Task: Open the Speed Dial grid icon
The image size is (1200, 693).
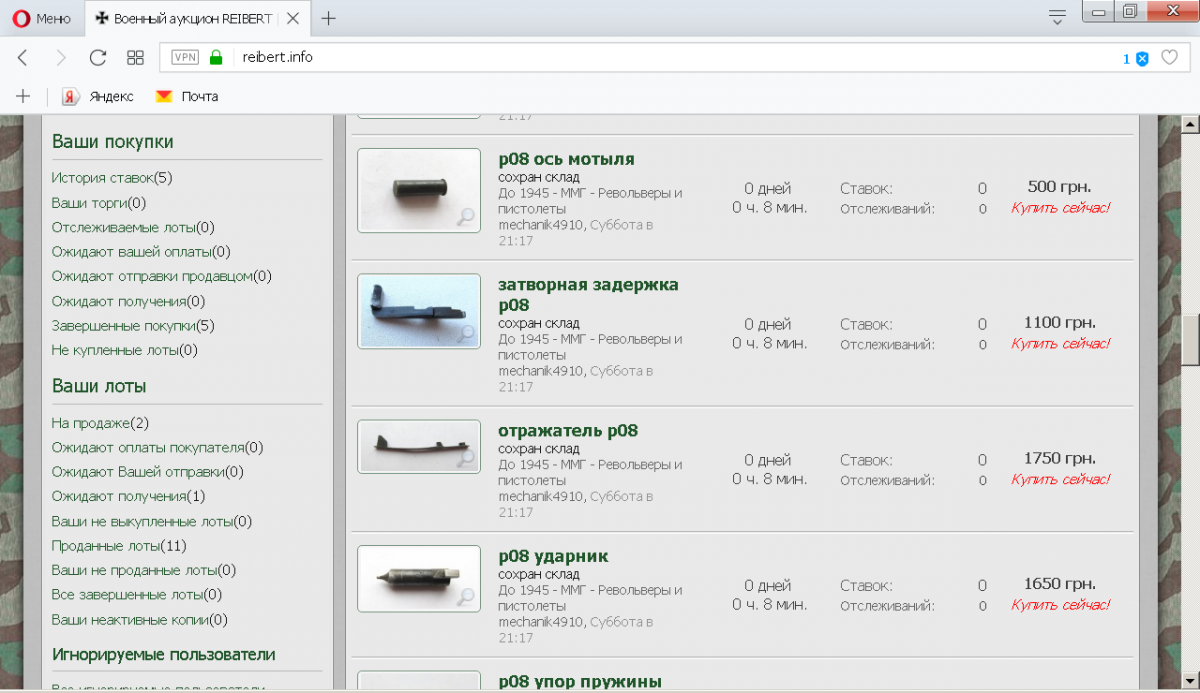Action: [135, 58]
